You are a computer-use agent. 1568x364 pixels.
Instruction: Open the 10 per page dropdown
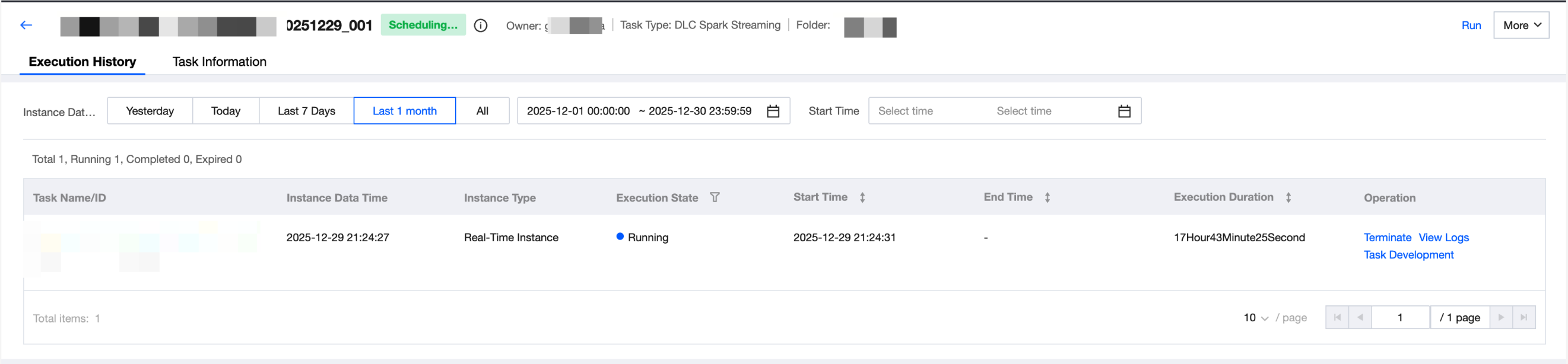point(1255,318)
